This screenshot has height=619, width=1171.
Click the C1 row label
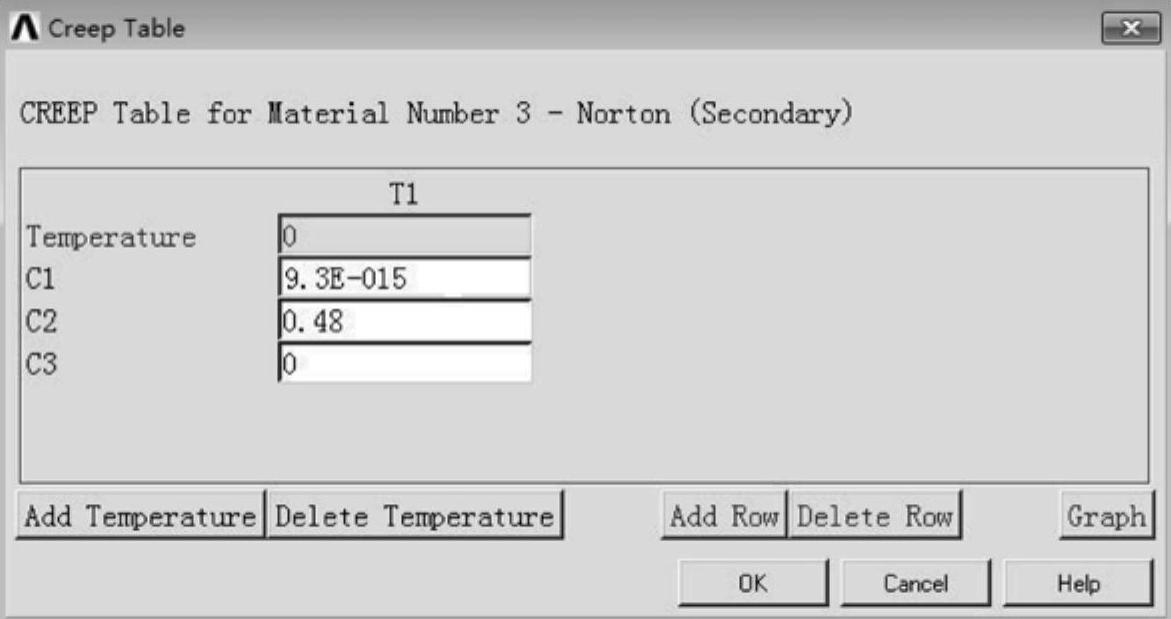[x=40, y=280]
